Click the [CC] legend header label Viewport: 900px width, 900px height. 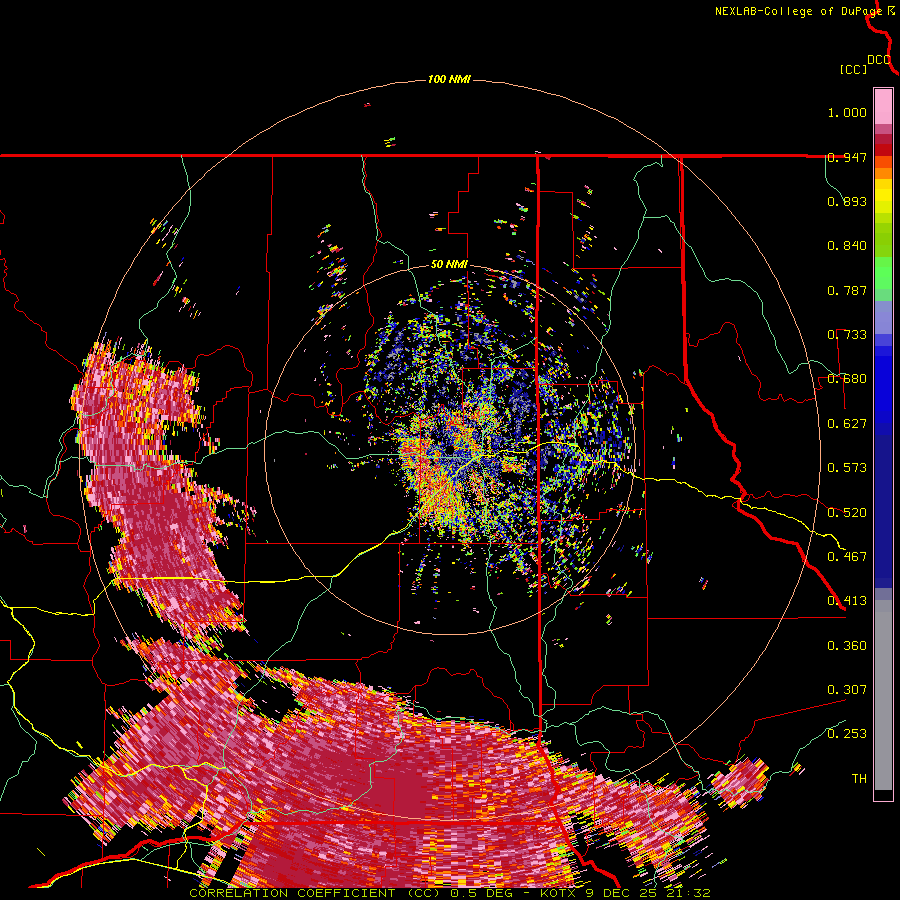pos(853,69)
